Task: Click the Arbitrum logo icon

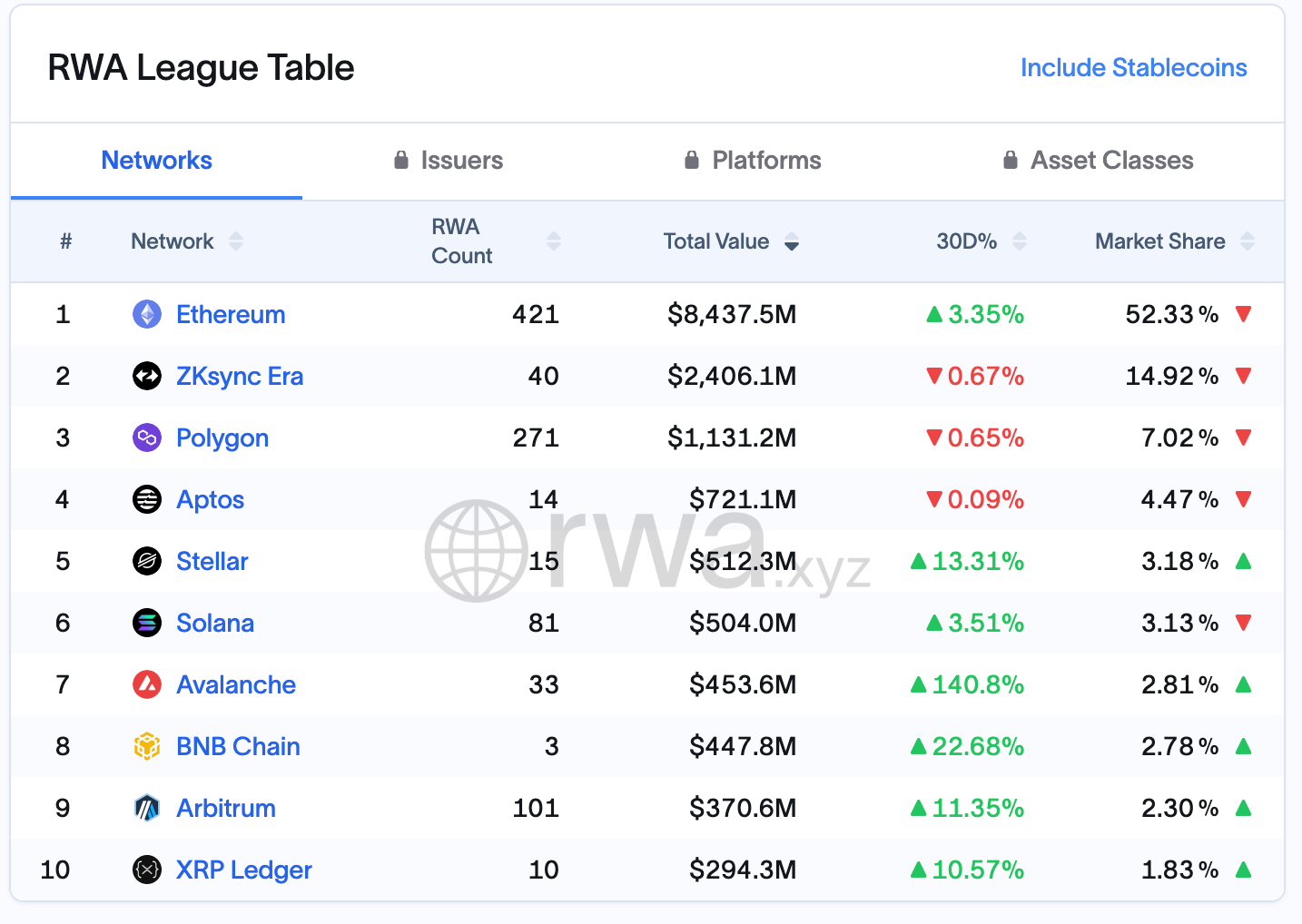Action: pyautogui.click(x=147, y=808)
